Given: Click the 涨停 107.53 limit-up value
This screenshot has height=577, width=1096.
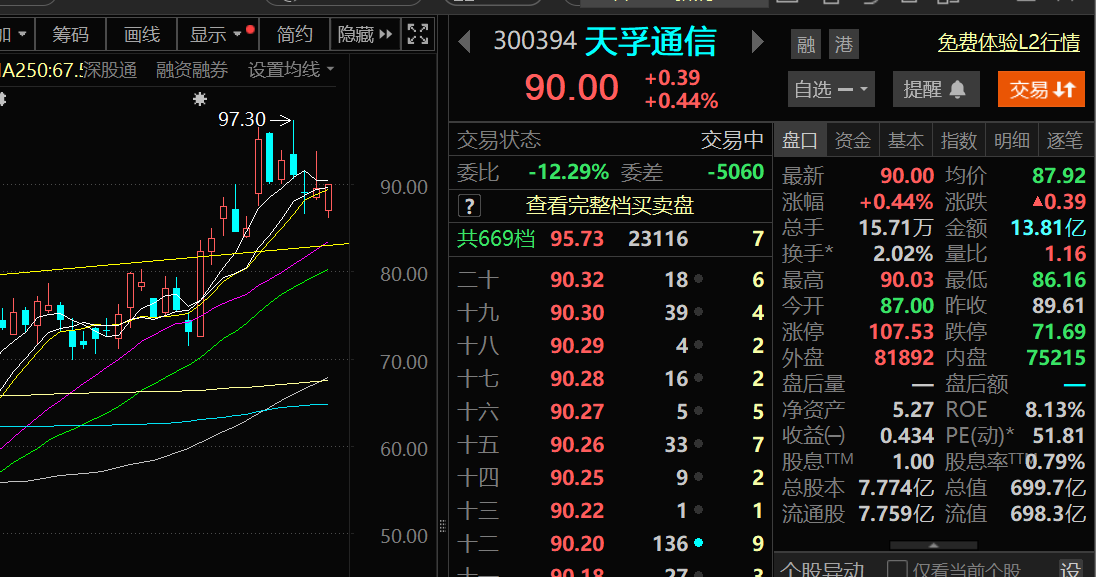Looking at the screenshot, I should tap(901, 332).
